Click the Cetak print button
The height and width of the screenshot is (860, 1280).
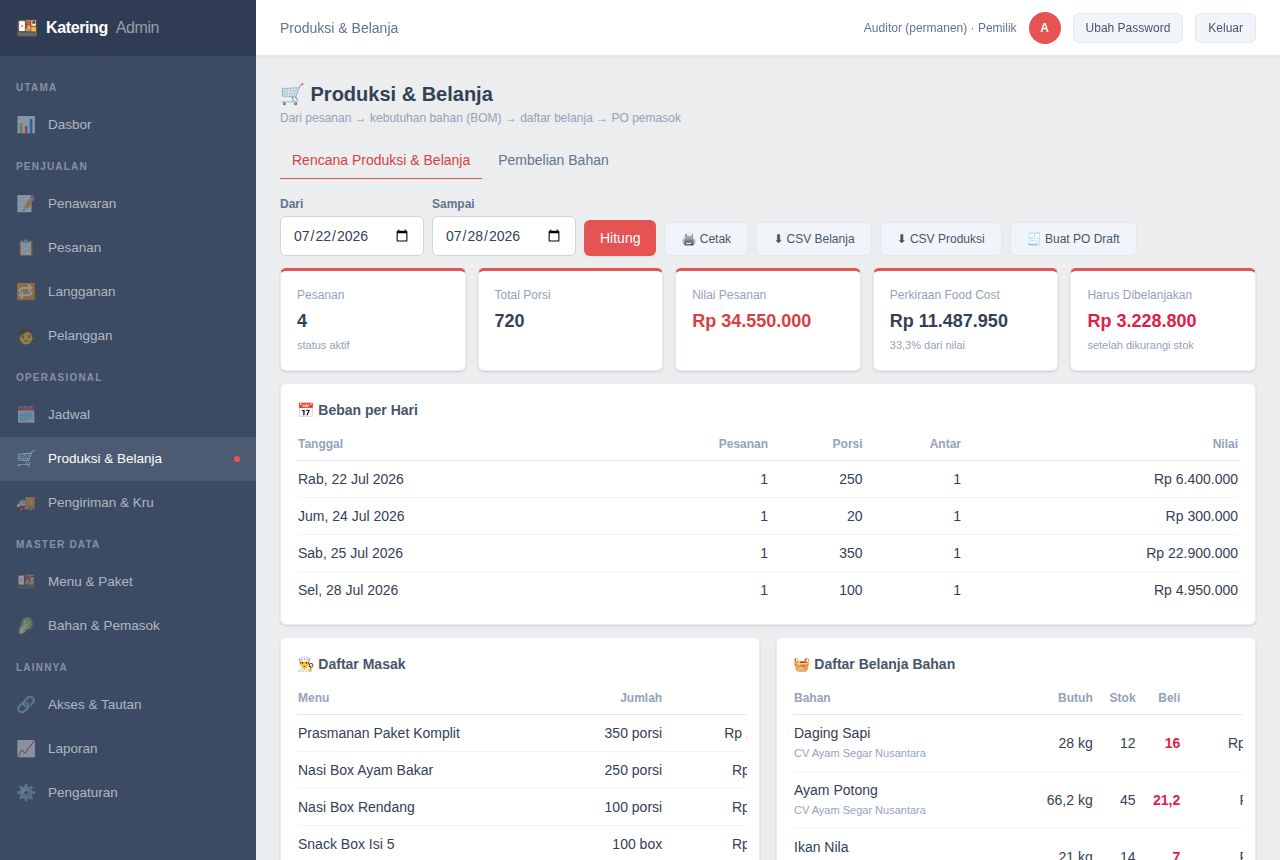point(706,239)
